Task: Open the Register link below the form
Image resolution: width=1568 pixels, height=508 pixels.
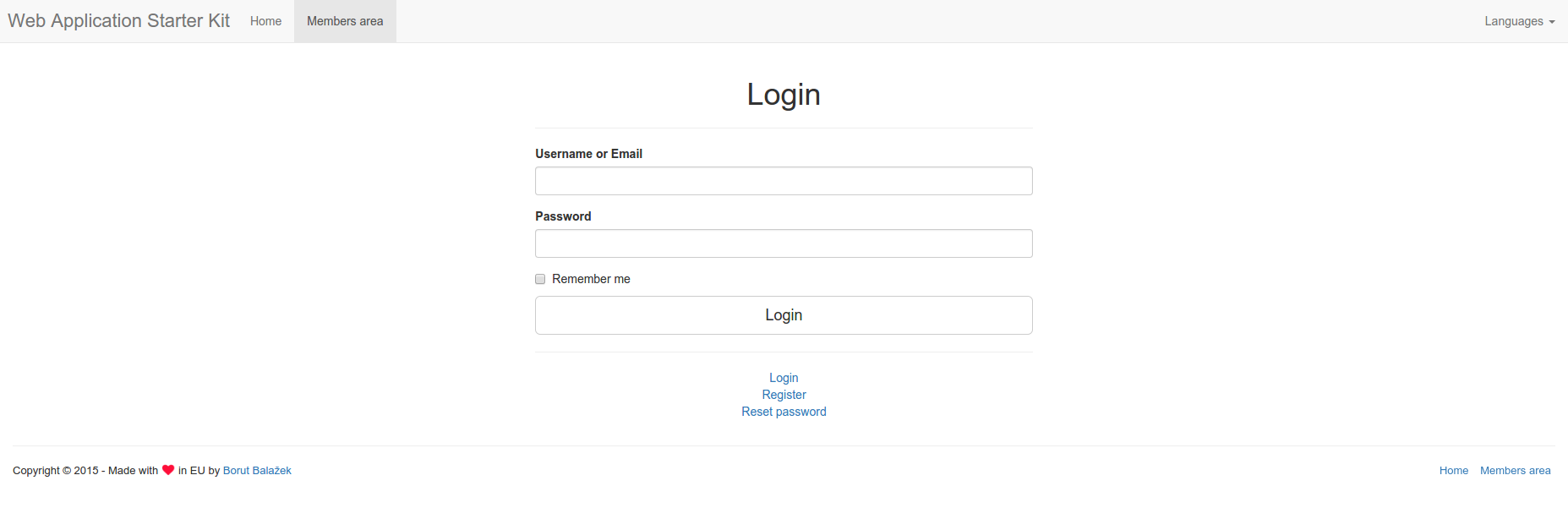Action: coord(784,395)
